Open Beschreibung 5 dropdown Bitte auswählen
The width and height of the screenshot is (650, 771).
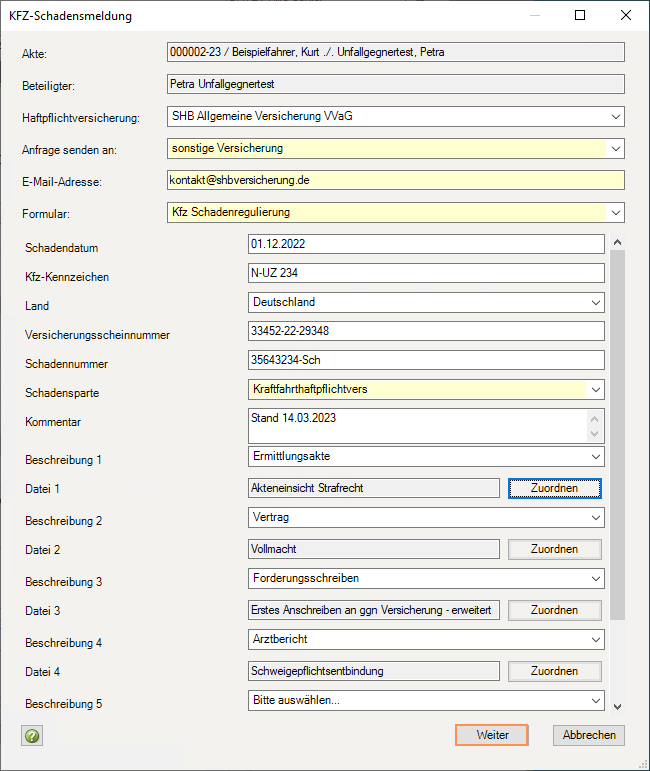click(x=595, y=700)
